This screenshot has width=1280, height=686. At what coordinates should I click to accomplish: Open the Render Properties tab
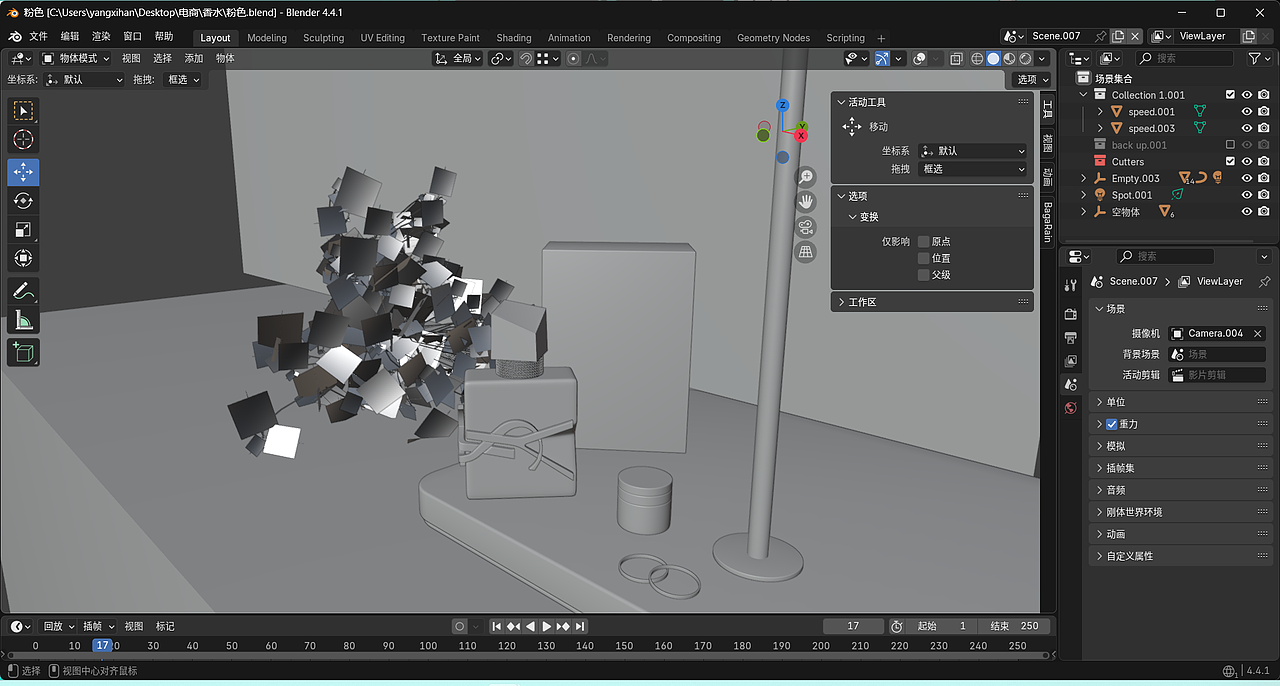(x=1070, y=314)
